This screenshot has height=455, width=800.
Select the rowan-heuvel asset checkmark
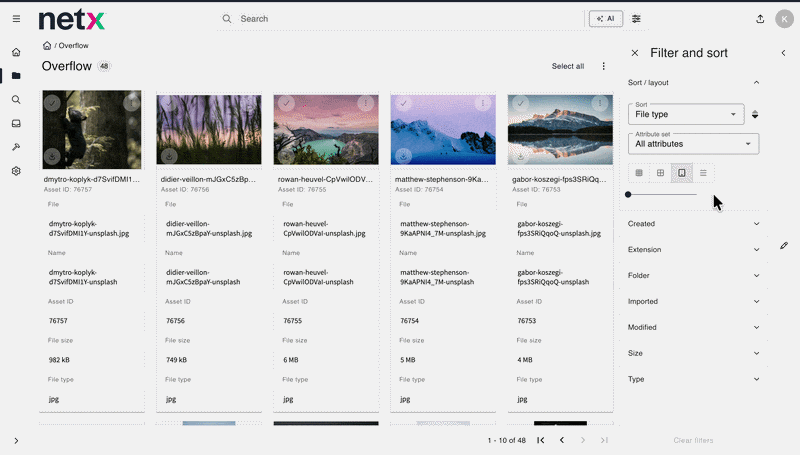286,103
